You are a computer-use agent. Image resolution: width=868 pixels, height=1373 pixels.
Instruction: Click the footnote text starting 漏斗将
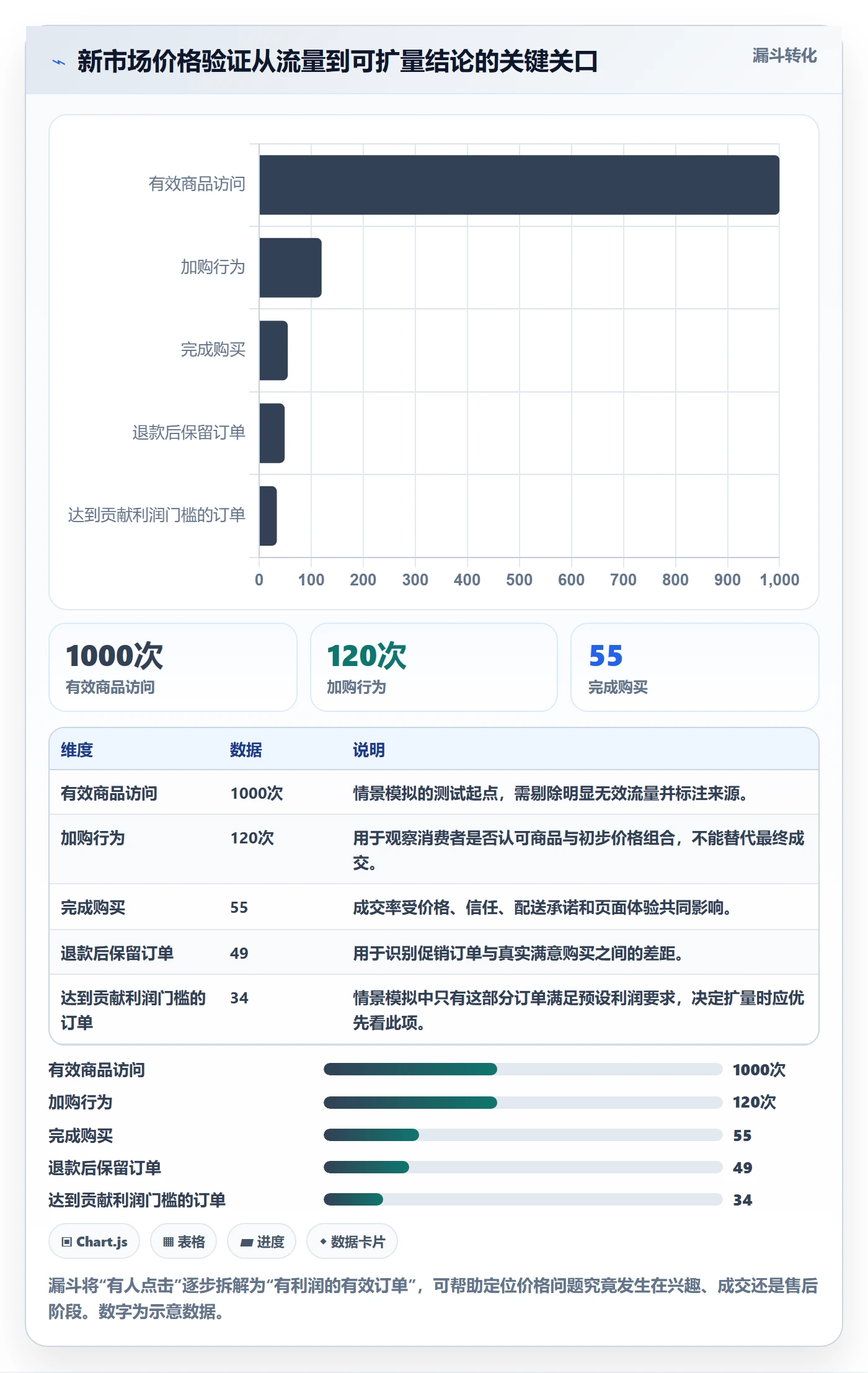click(x=433, y=1299)
